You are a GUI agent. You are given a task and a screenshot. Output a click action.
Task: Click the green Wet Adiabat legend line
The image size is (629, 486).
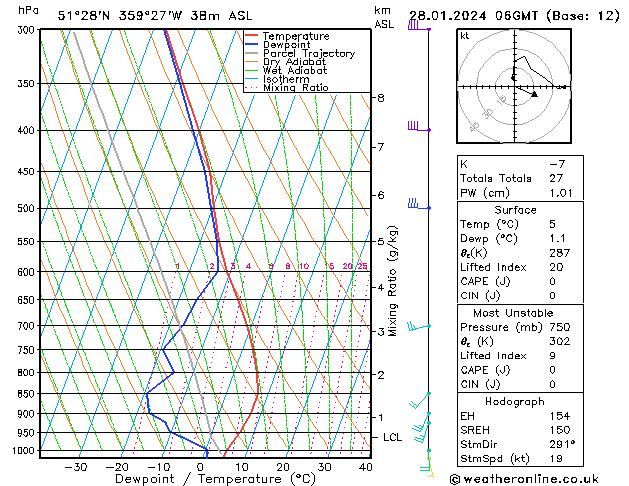pyautogui.click(x=251, y=70)
